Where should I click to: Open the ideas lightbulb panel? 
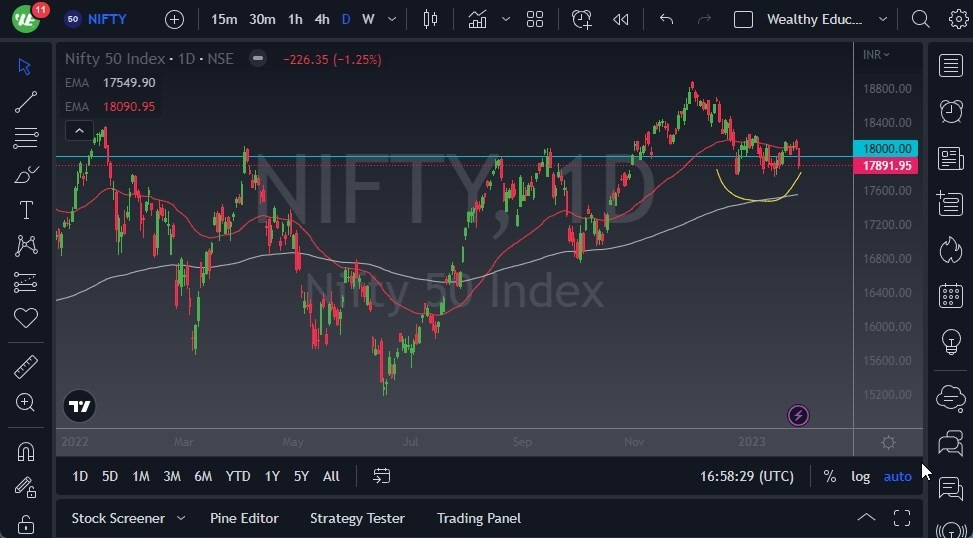[x=951, y=341]
